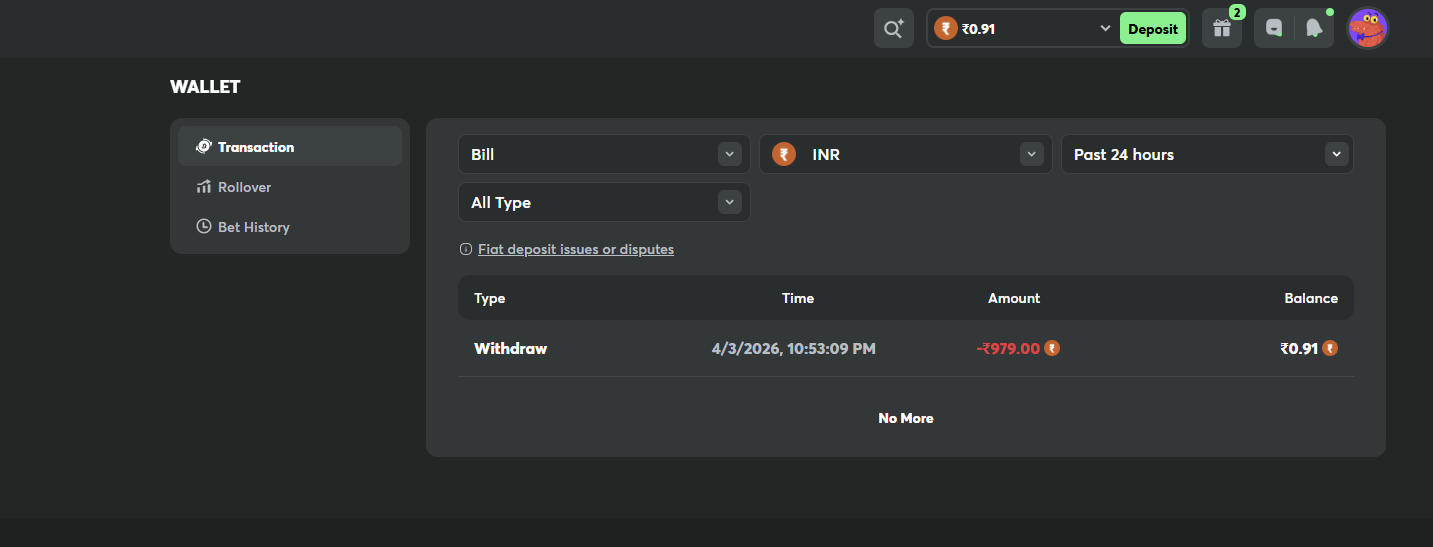The height and width of the screenshot is (547, 1433).
Task: Expand the header balance chevron
Action: (1105, 28)
